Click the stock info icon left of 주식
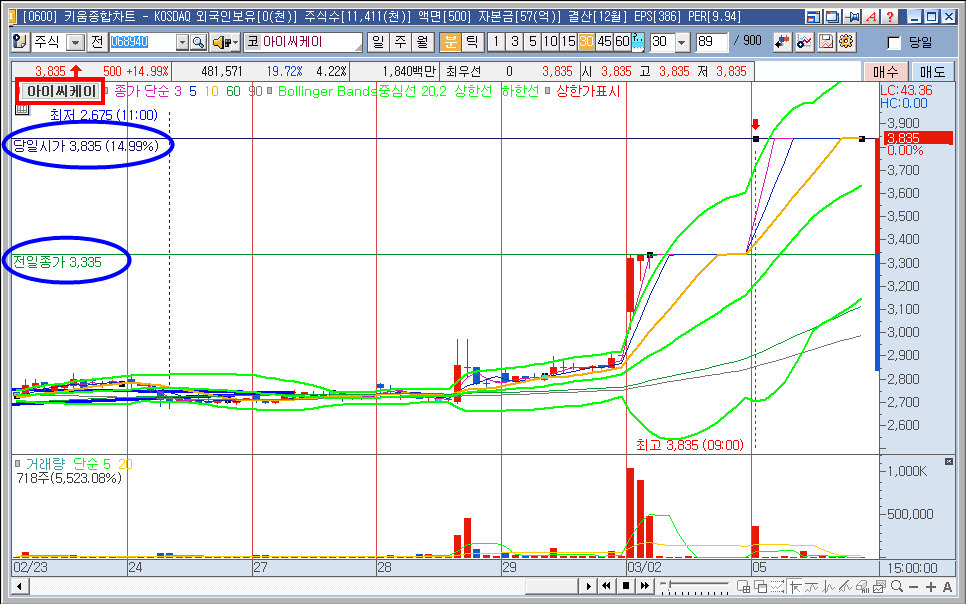Screen dimensions: 966x604 (20, 42)
